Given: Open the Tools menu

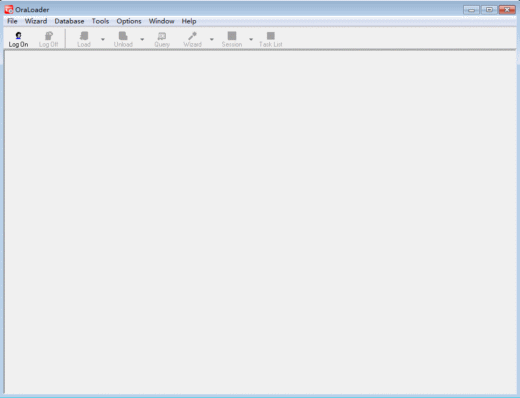Looking at the screenshot, I should (x=100, y=21).
